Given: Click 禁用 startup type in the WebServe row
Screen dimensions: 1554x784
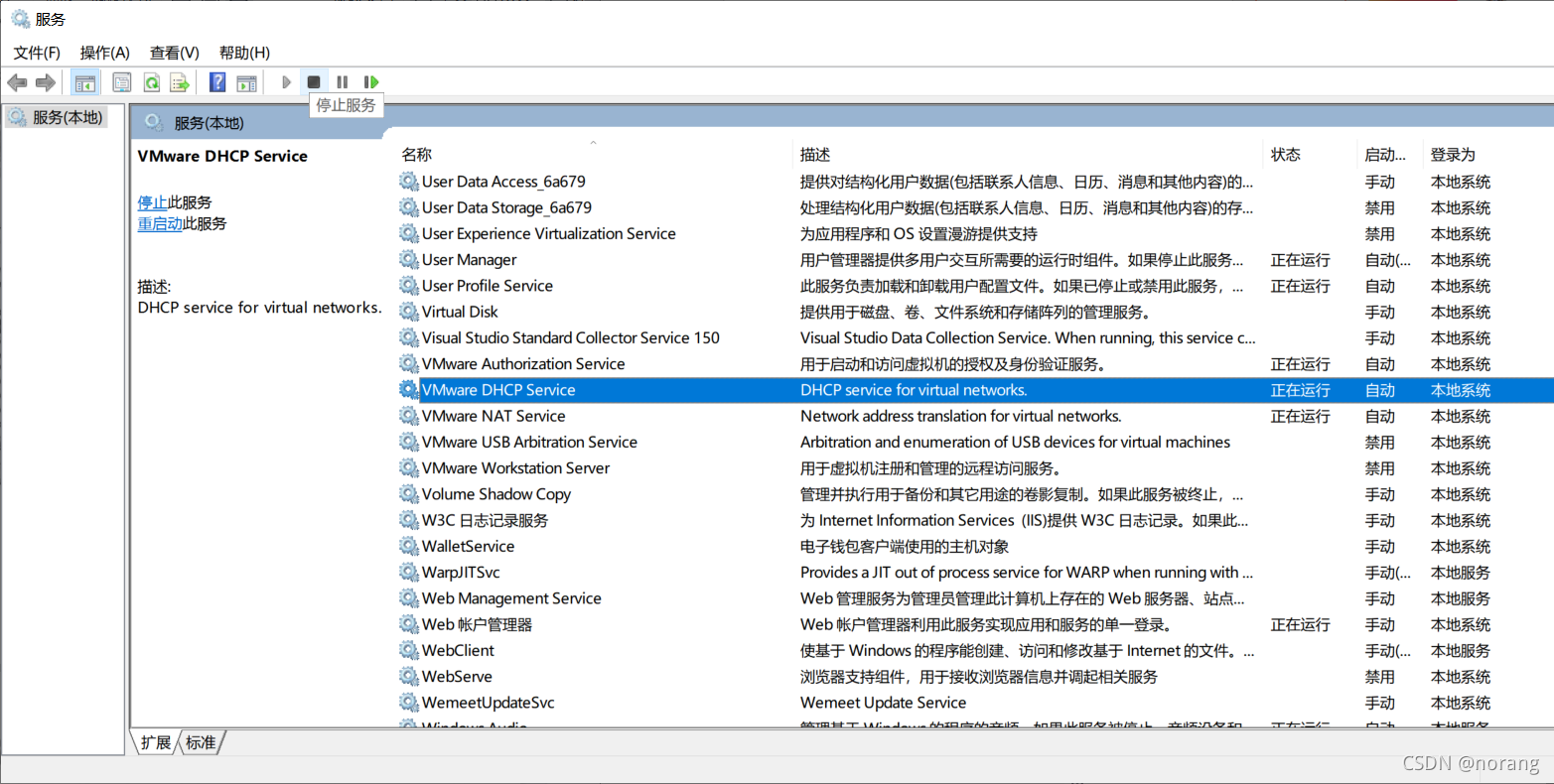Looking at the screenshot, I should (1379, 677).
